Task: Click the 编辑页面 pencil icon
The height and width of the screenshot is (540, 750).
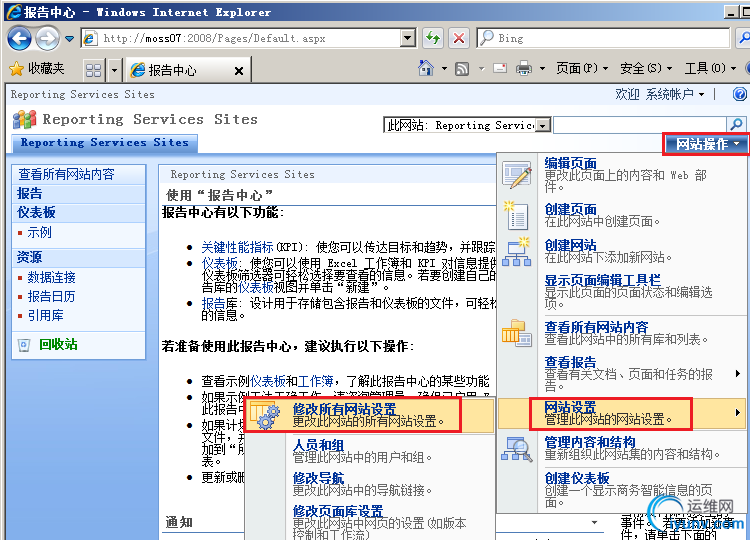Action: point(517,175)
